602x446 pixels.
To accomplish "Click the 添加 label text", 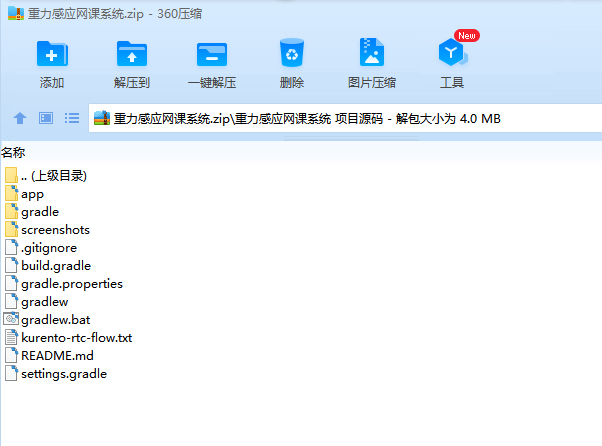I will 52,83.
